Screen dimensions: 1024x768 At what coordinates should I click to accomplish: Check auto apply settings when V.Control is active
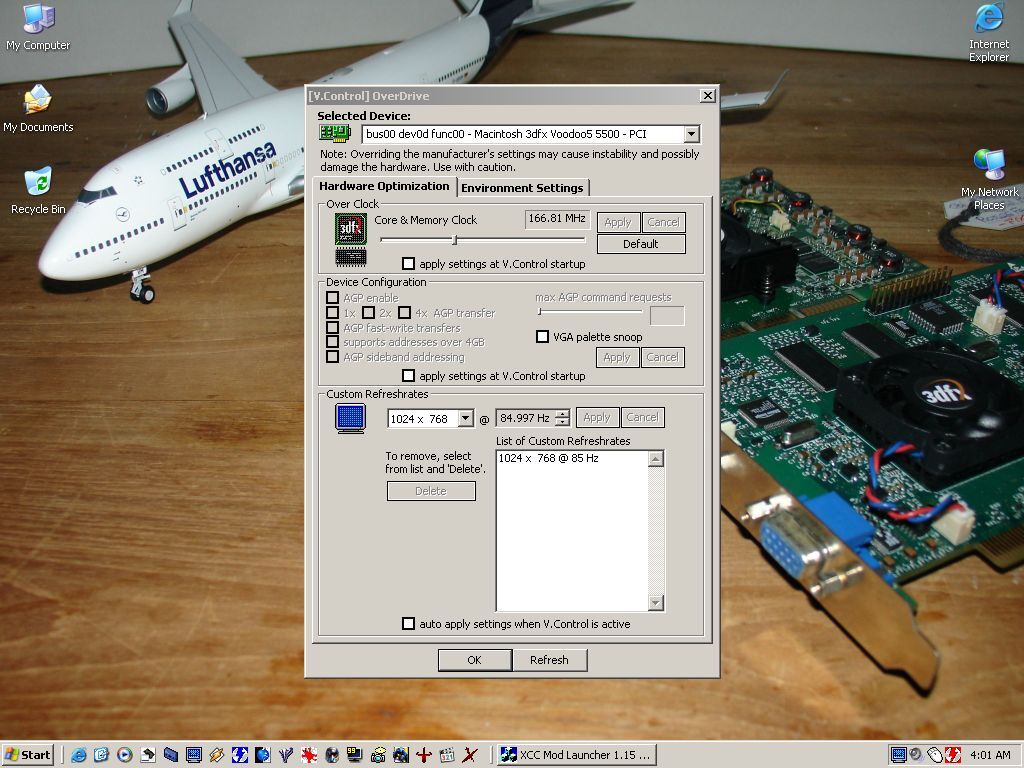(x=409, y=624)
